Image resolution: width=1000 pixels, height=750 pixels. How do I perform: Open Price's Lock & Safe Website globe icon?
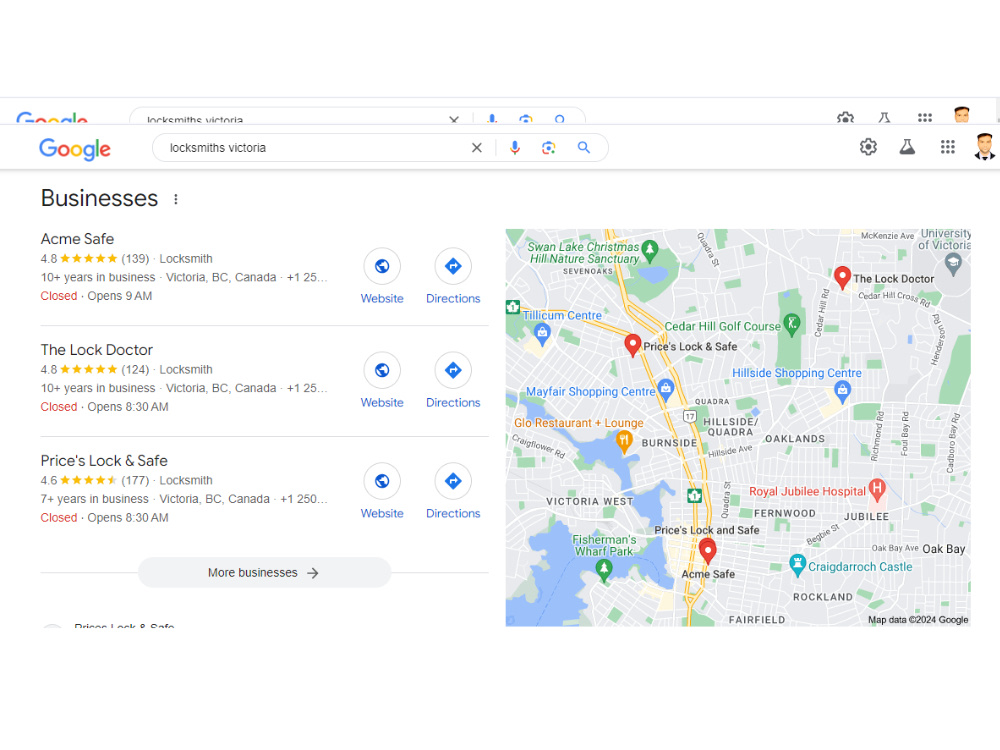click(382, 481)
